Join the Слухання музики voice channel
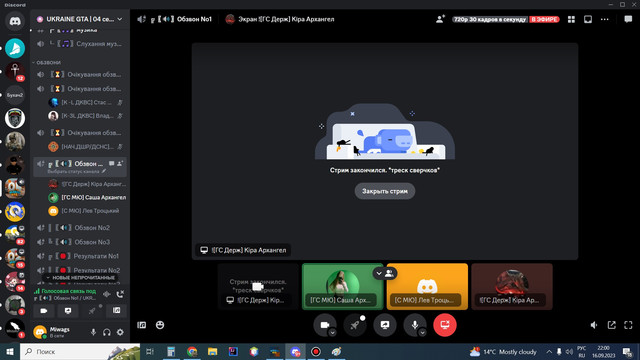 point(81,44)
